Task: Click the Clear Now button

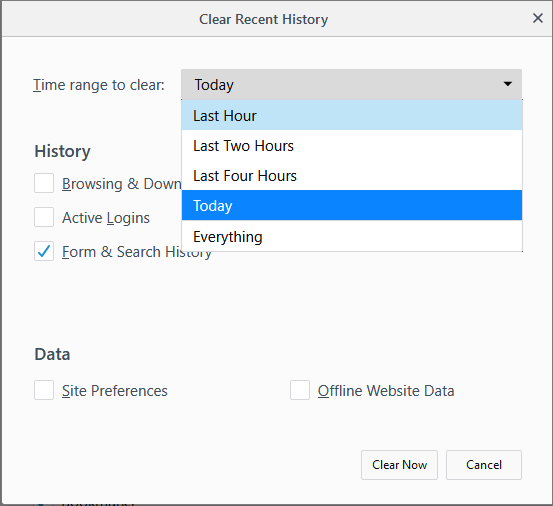Action: click(399, 465)
